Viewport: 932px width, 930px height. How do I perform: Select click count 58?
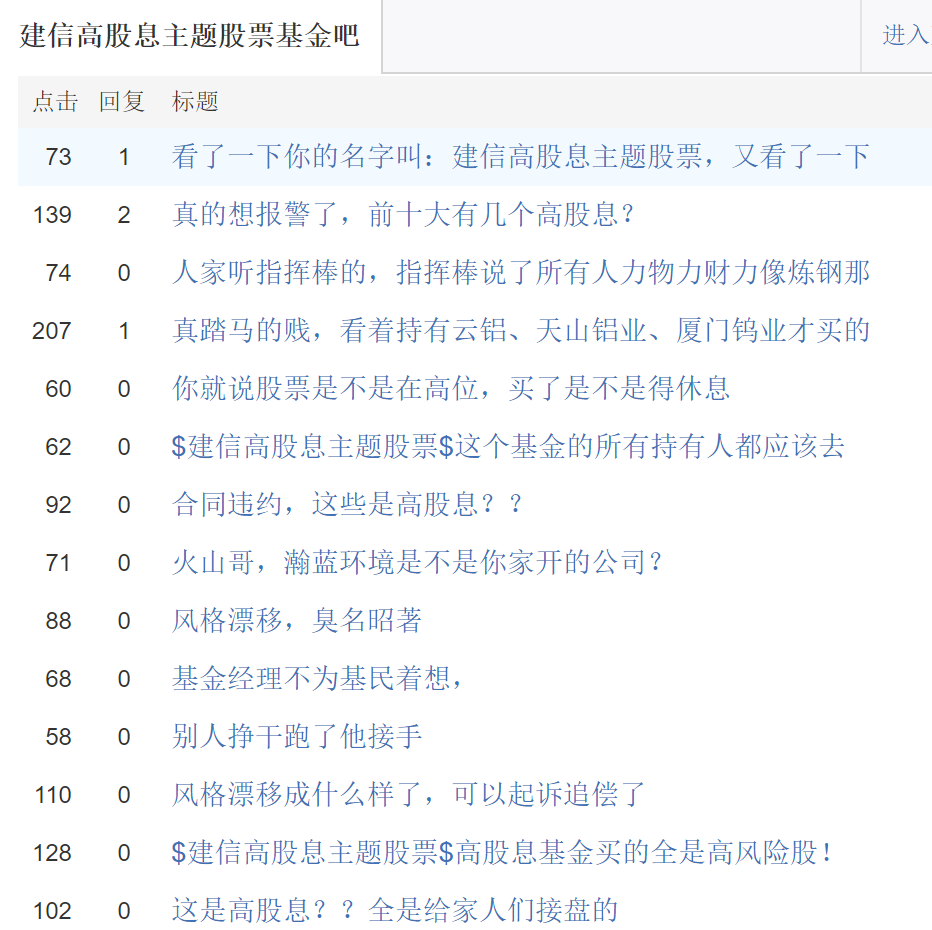click(58, 737)
